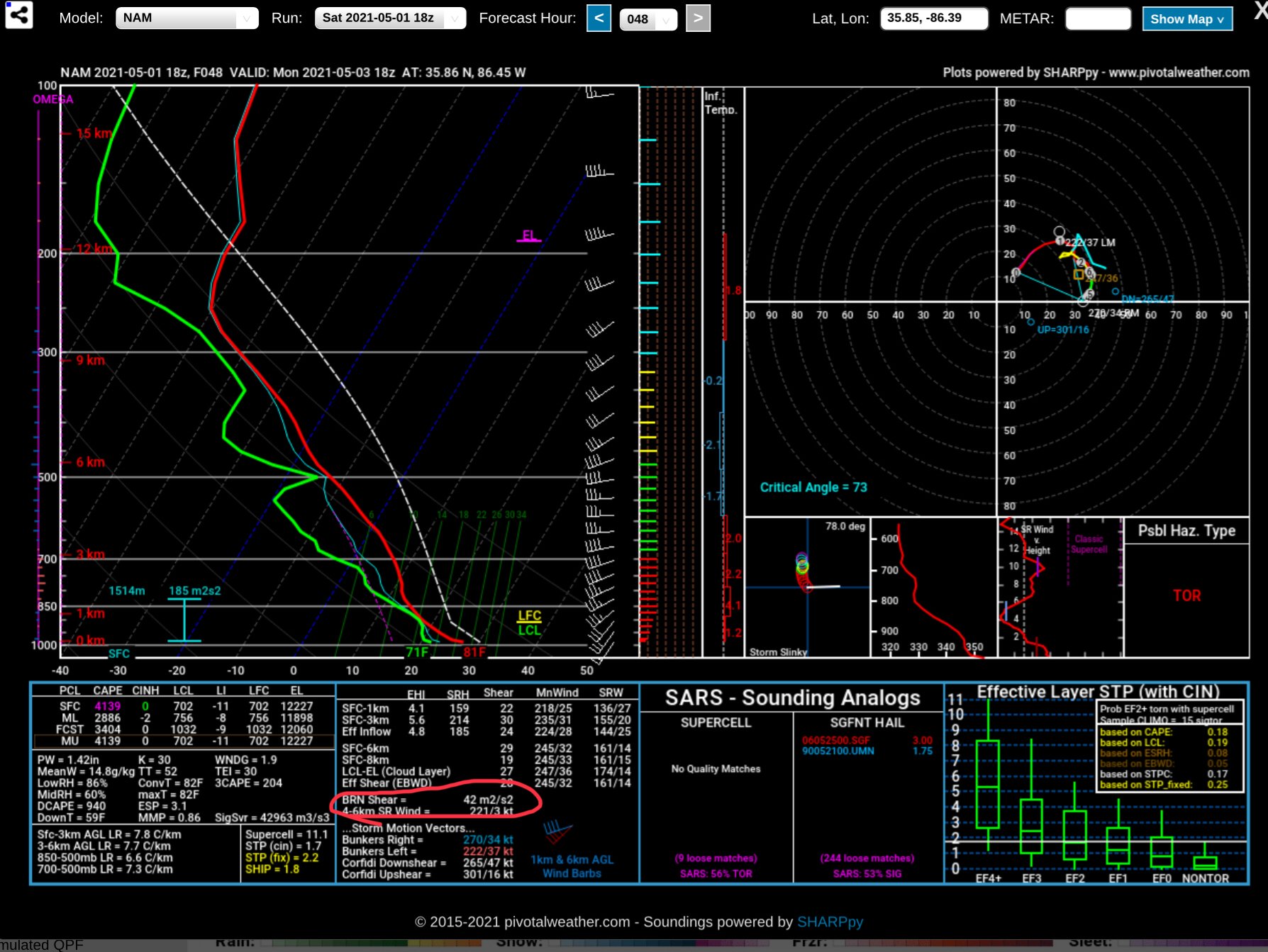The image size is (1268, 952).
Task: Click the SFC CAPE value 4139
Action: point(107,706)
